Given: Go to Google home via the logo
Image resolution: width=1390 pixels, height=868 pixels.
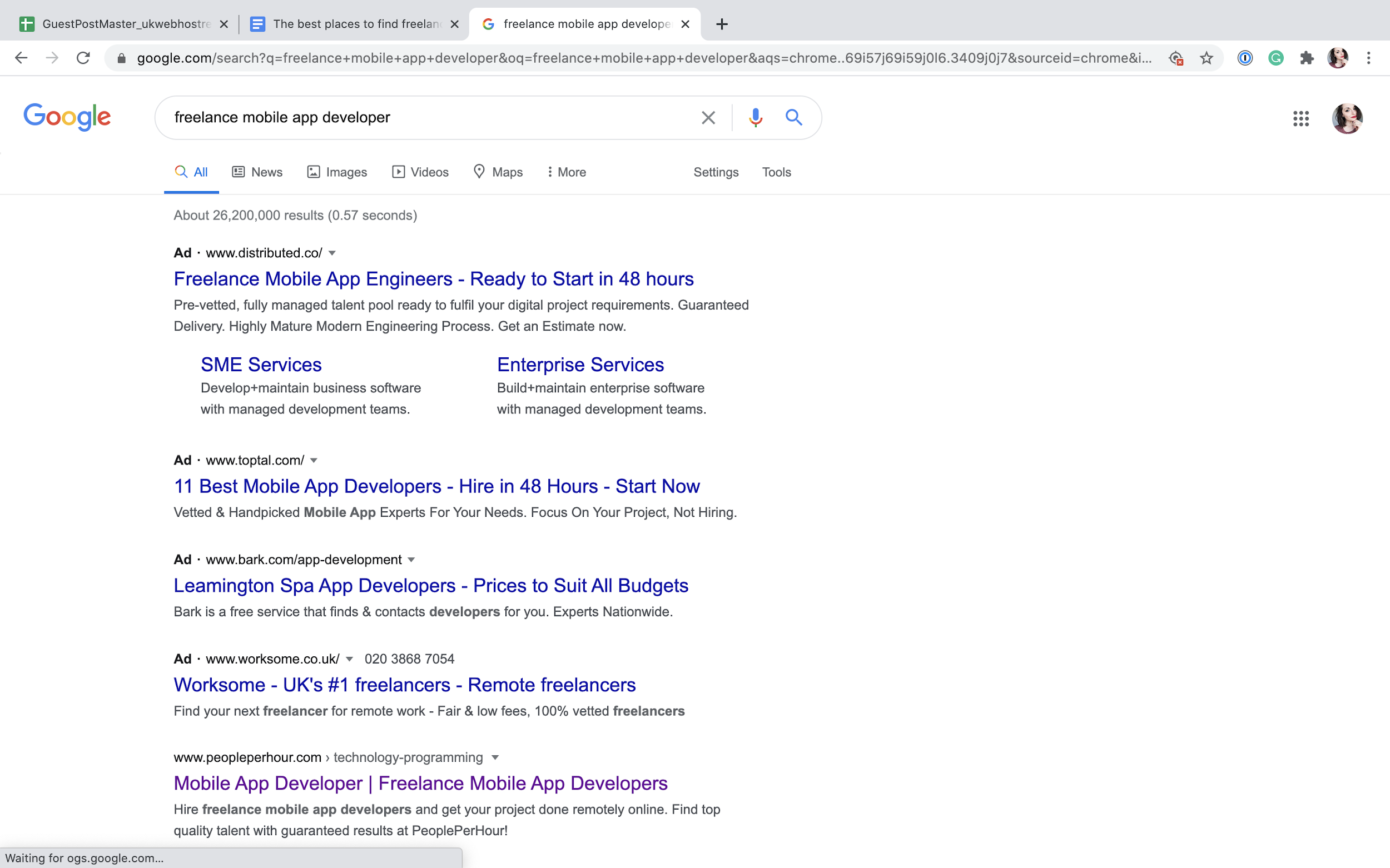Looking at the screenshot, I should [x=67, y=117].
